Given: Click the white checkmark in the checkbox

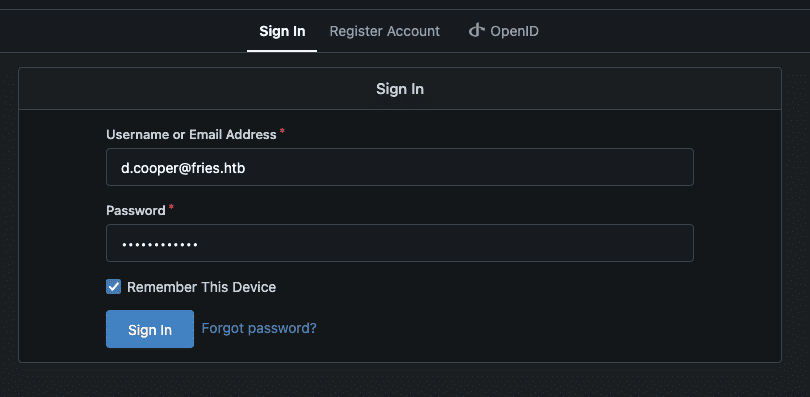Looking at the screenshot, I should (113, 287).
